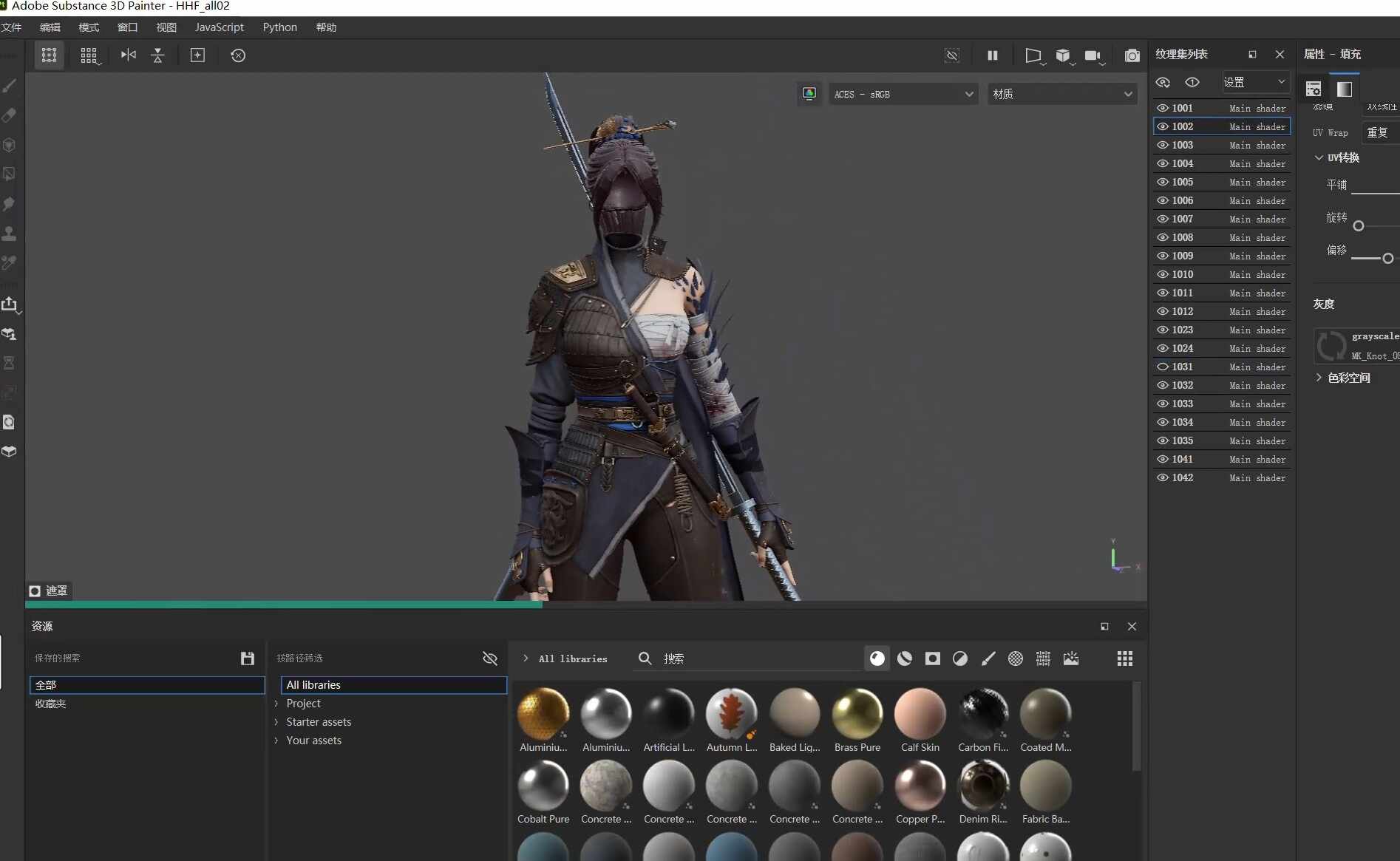Viewport: 1400px width, 861px height.
Task: Select the 3D cube view mode icon
Action: coord(1063,55)
